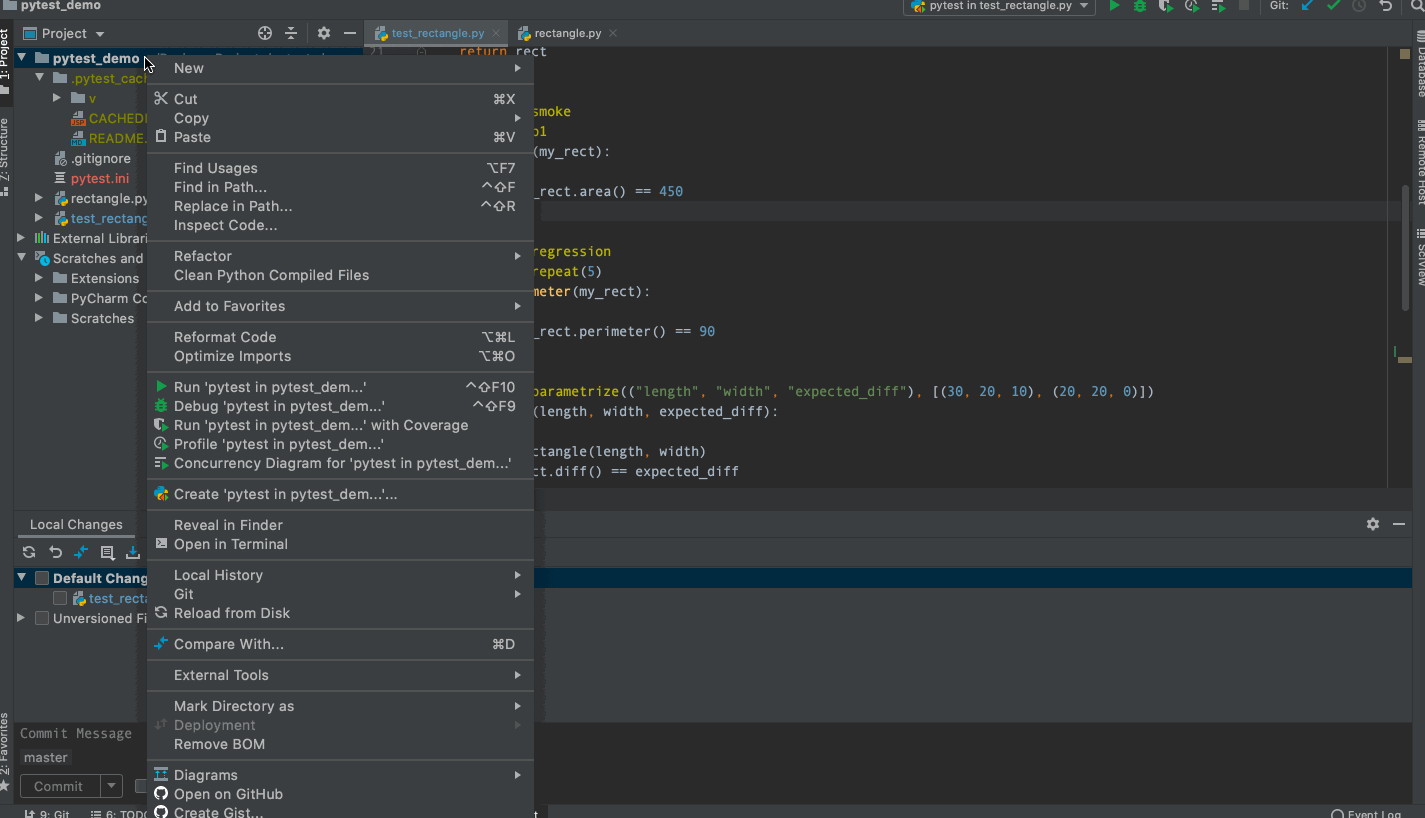Choose Find Usages from the context menu
Image resolution: width=1425 pixels, height=818 pixels.
pyautogui.click(x=340, y=168)
